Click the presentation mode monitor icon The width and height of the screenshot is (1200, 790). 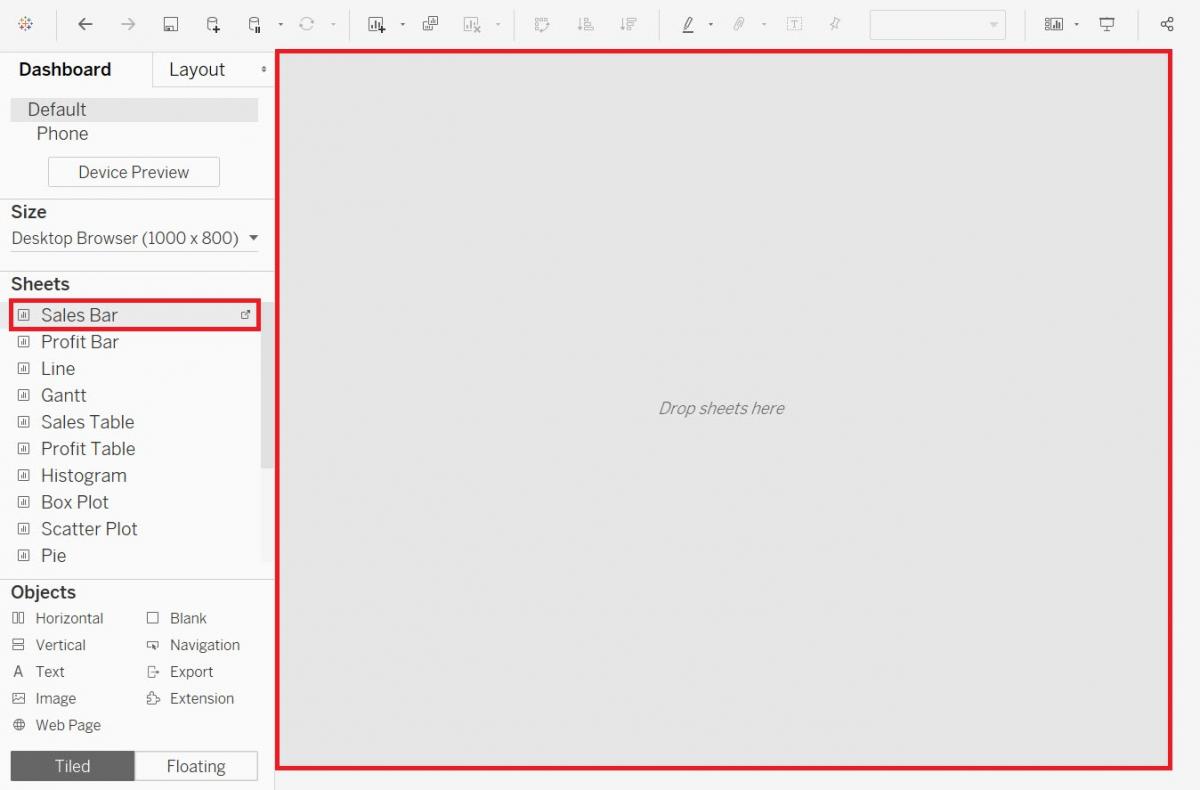[1107, 24]
